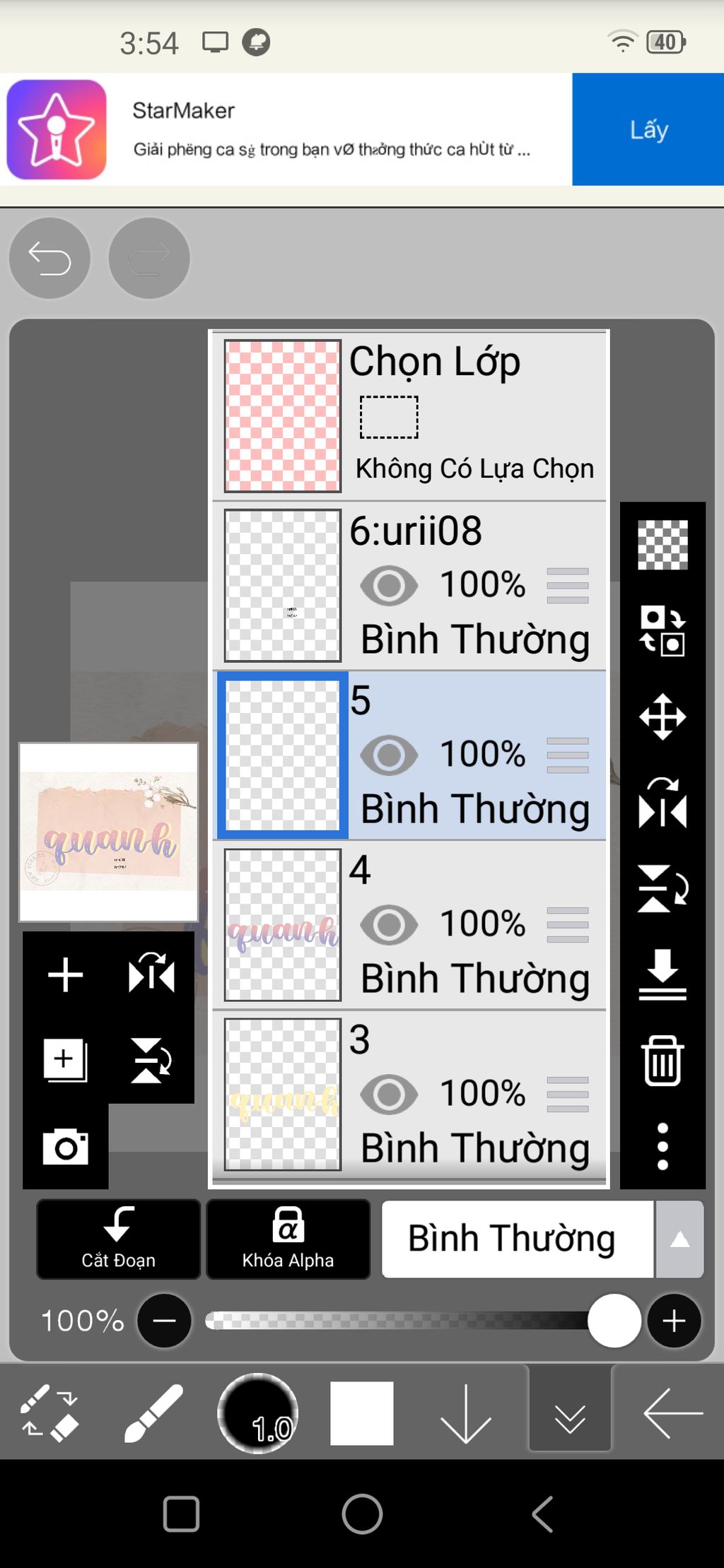Image resolution: width=724 pixels, height=1568 pixels.
Task: Hide layer 4 with its eye icon
Action: (x=389, y=924)
